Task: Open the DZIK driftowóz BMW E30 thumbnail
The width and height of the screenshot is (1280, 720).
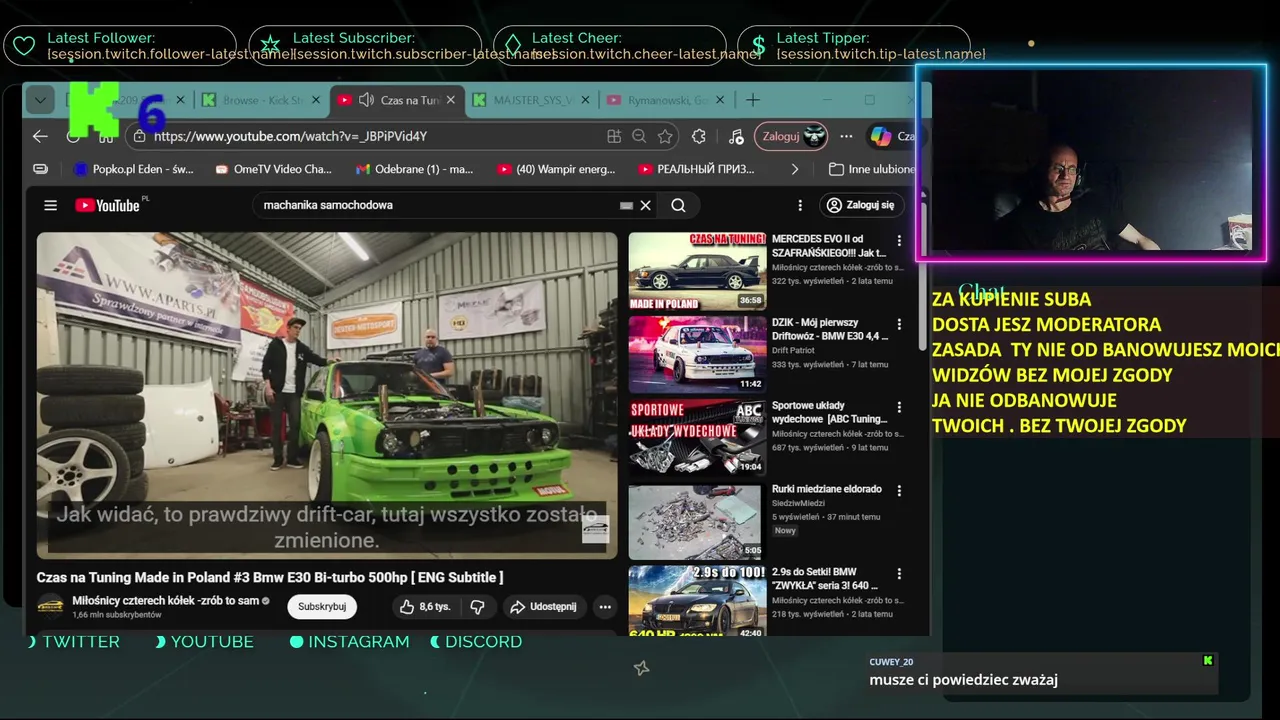Action: pyautogui.click(x=697, y=354)
